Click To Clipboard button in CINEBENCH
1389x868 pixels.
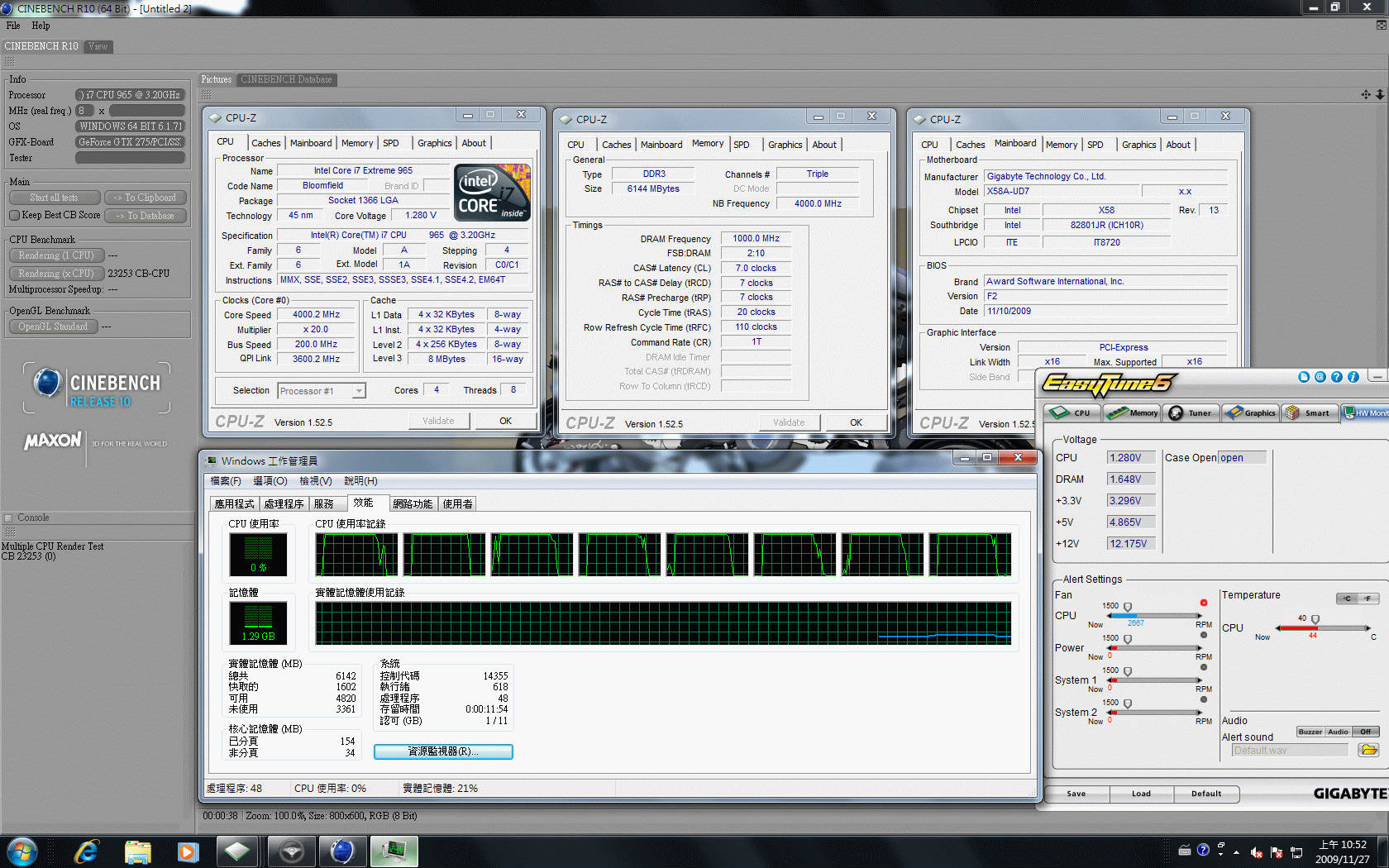pyautogui.click(x=146, y=198)
